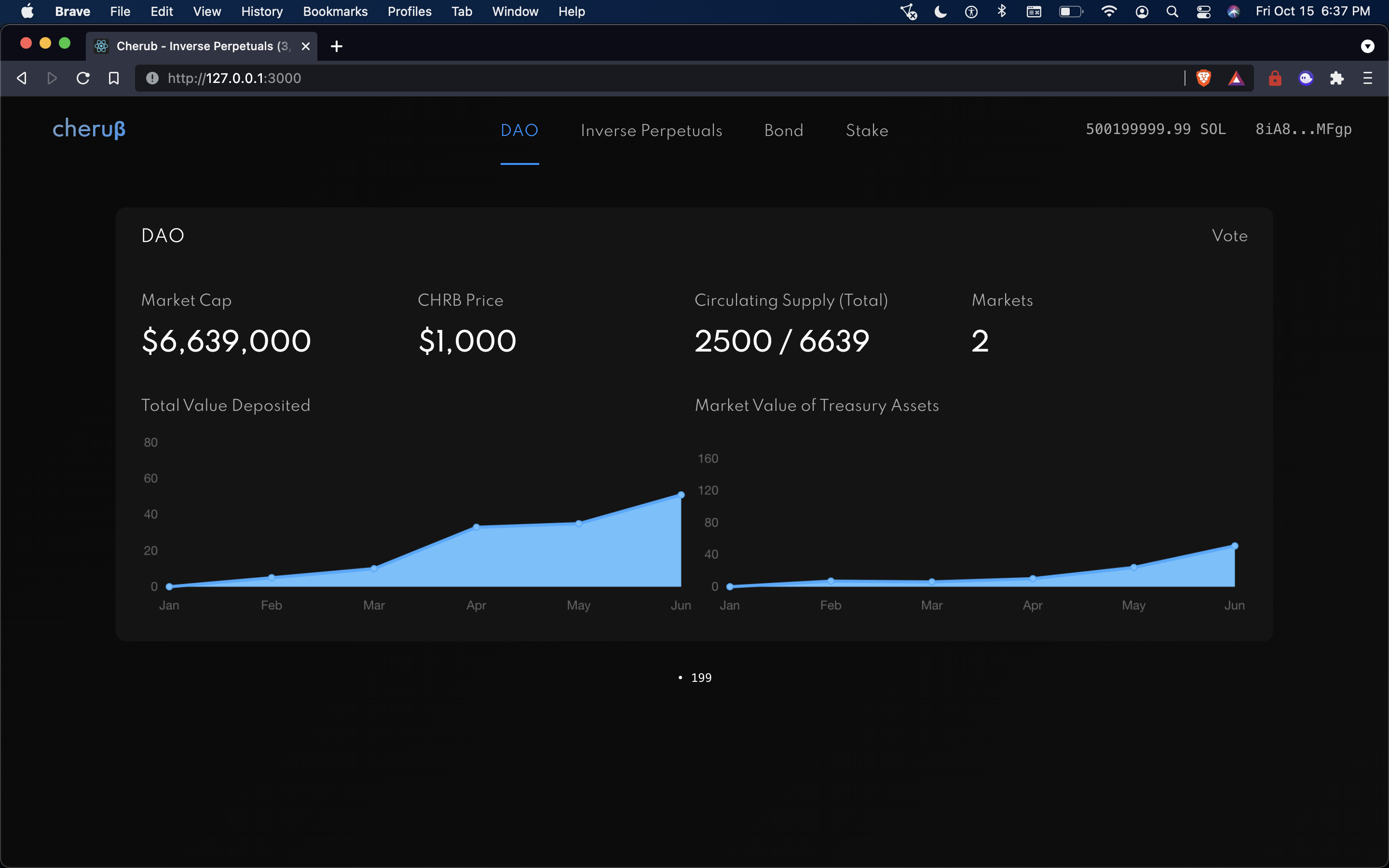The width and height of the screenshot is (1389, 868).
Task: Open the Phantom wallet extension icon
Action: [1306, 78]
